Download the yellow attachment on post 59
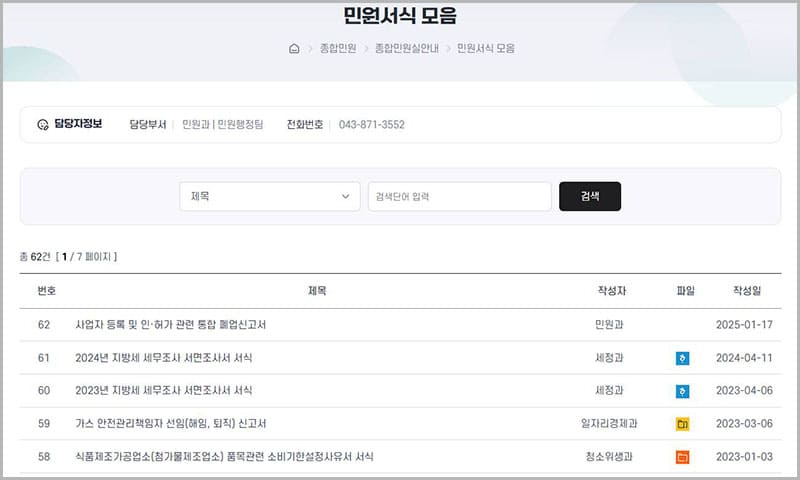Screen dimensions: 800x480 click(682, 424)
